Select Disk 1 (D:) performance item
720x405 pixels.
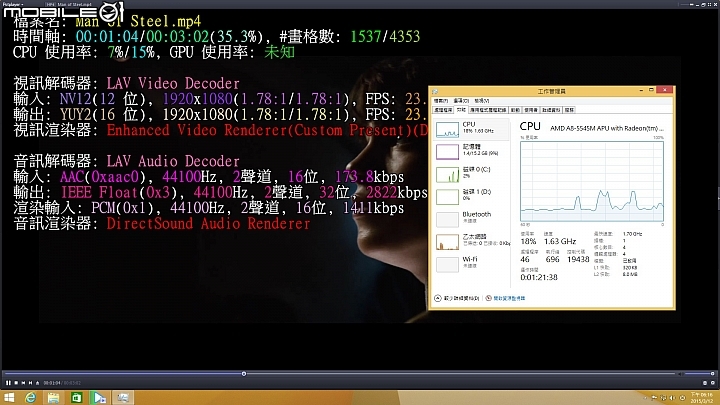(472, 197)
